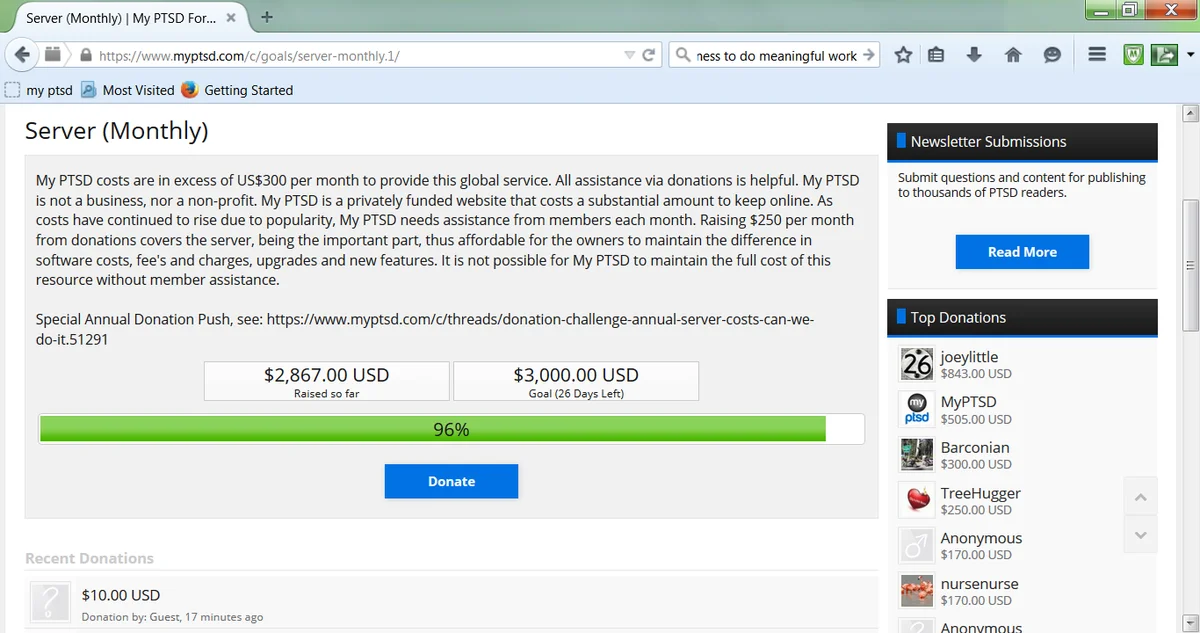The width and height of the screenshot is (1200, 633).
Task: Open joeylittle's avatar in Top Donations
Action: 917,364
